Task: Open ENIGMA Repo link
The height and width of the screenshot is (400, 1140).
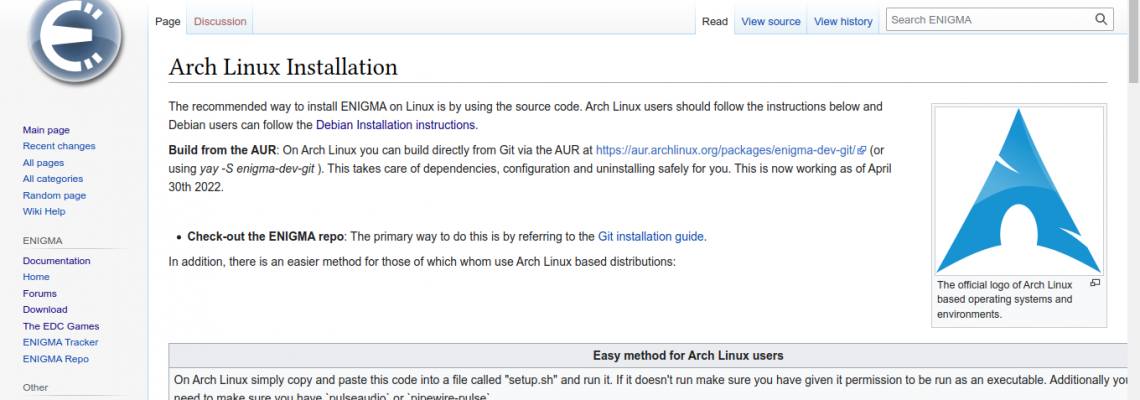Action: 56,359
